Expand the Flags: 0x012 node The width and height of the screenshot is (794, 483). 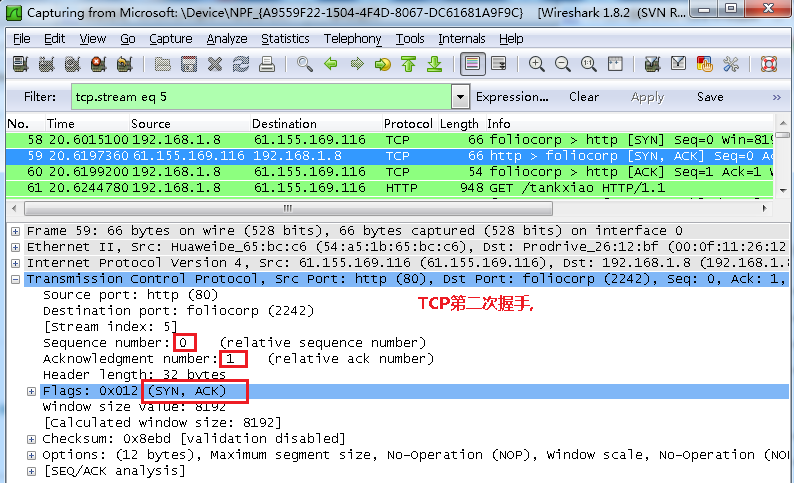coord(31,391)
